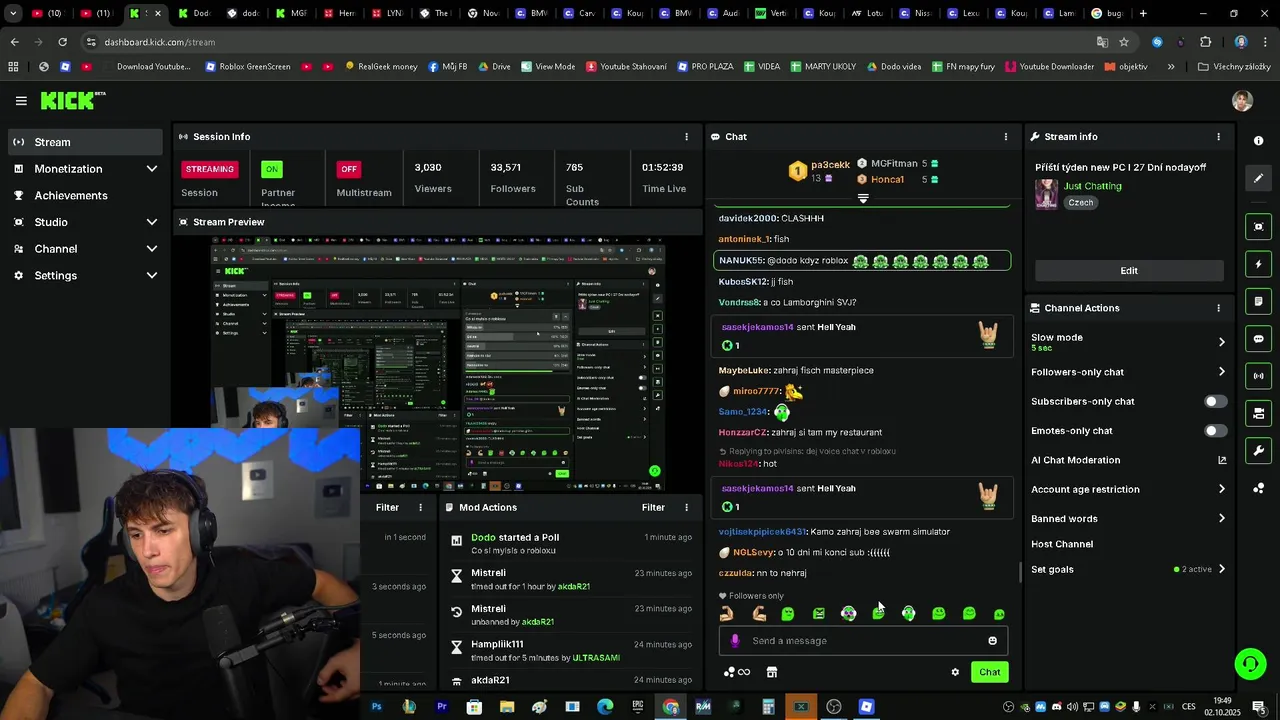Open the shop icon below message box
Viewport: 1280px width, 720px height.
pos(772,672)
